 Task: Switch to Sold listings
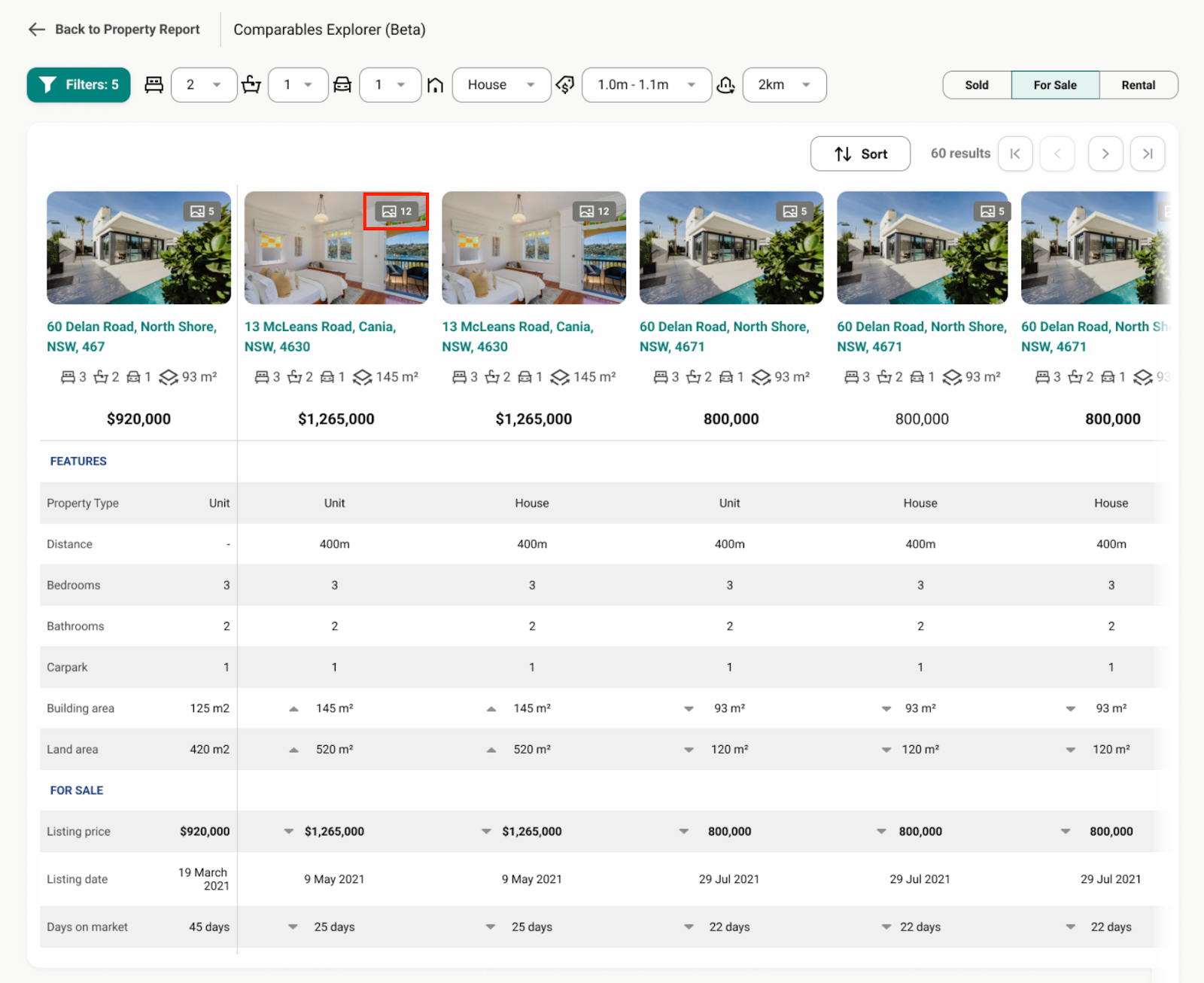click(976, 85)
